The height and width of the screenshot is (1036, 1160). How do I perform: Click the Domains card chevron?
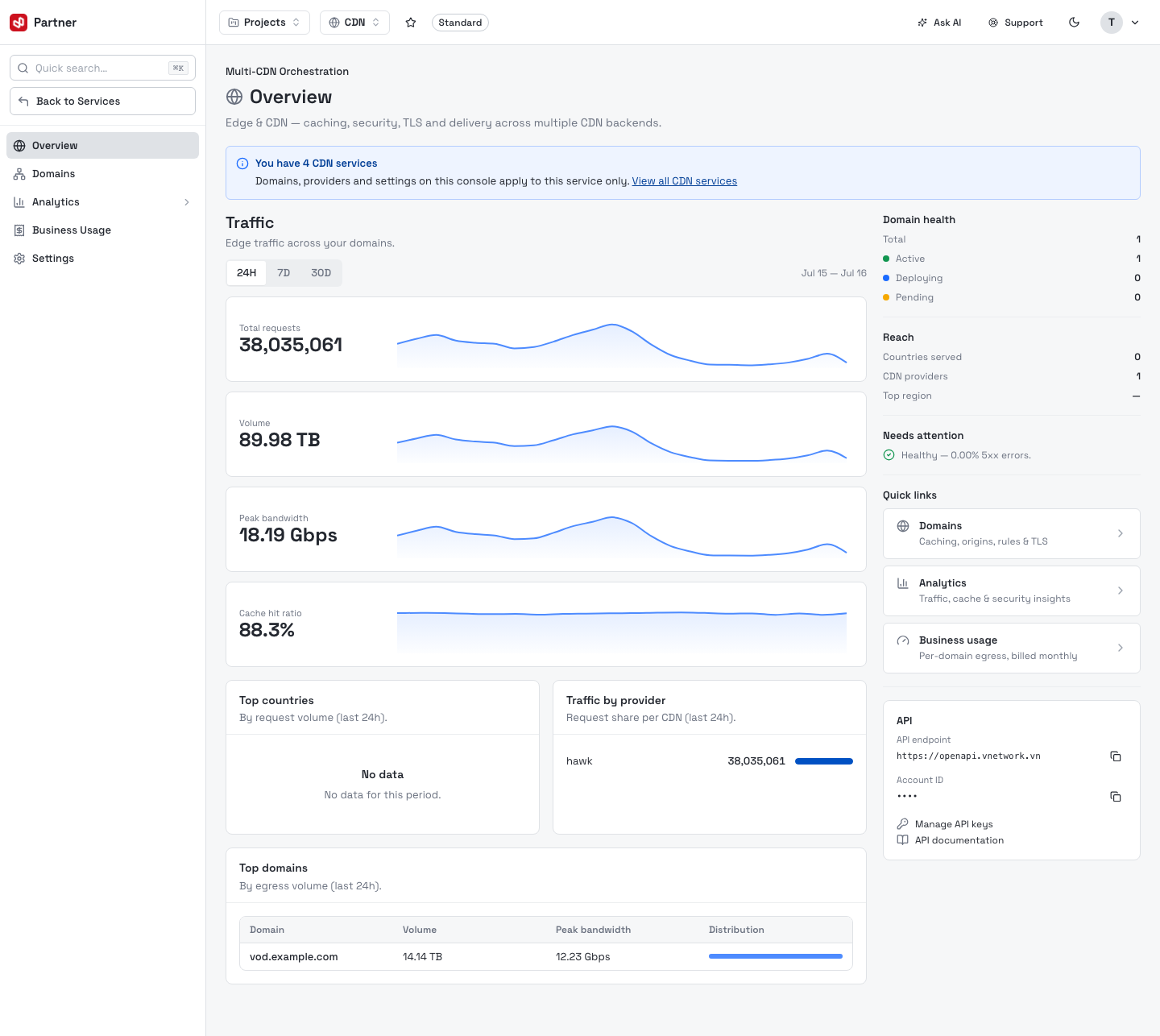pos(1121,533)
